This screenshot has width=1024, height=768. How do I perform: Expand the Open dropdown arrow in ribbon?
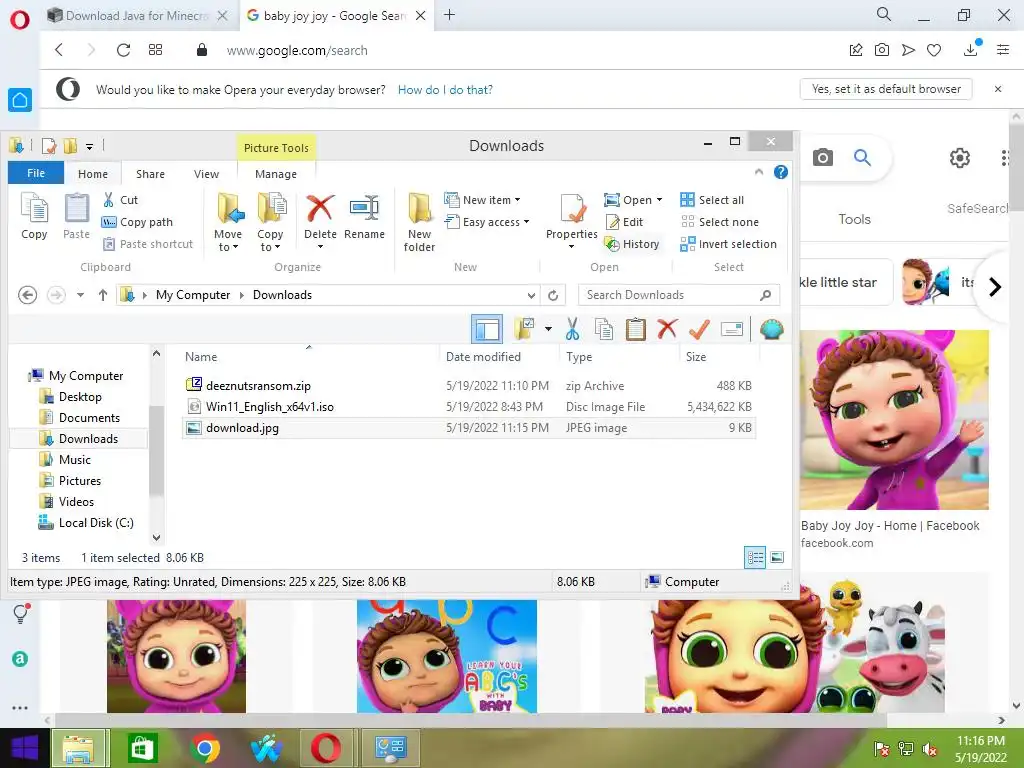(x=659, y=200)
